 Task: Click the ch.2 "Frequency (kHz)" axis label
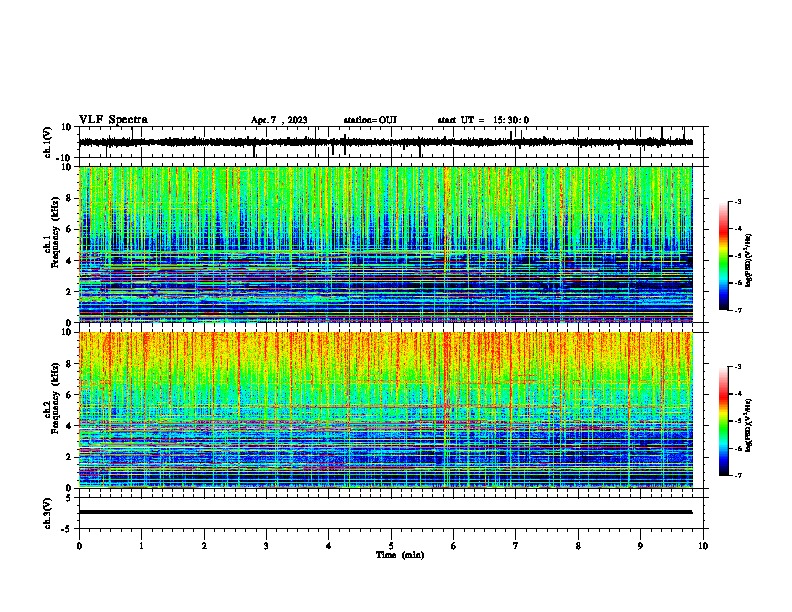click(x=55, y=398)
